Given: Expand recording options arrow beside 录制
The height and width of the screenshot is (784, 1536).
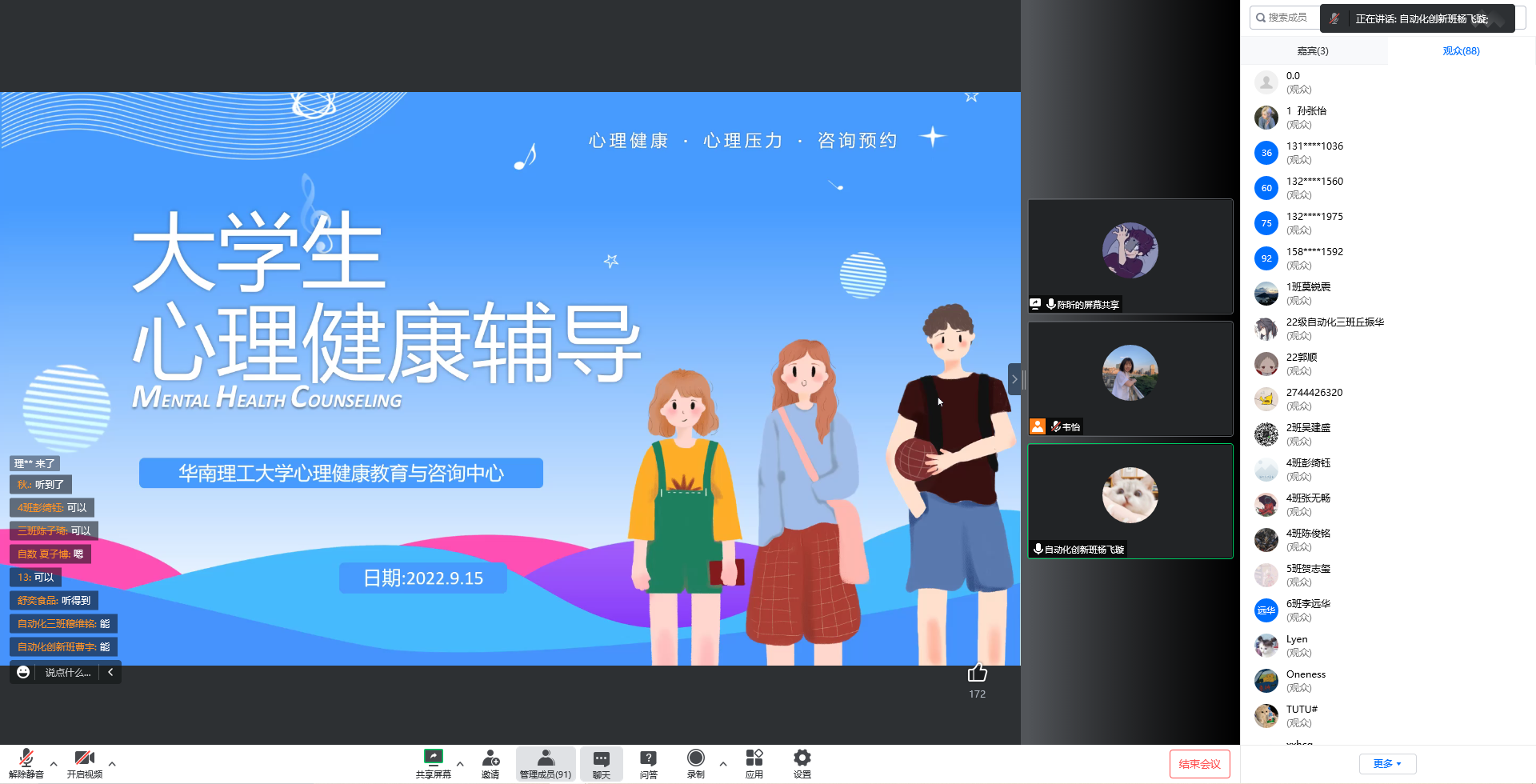Looking at the screenshot, I should click(723, 764).
